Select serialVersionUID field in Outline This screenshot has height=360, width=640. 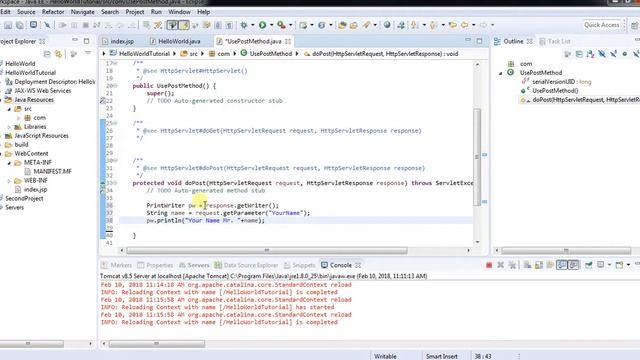pyautogui.click(x=561, y=82)
